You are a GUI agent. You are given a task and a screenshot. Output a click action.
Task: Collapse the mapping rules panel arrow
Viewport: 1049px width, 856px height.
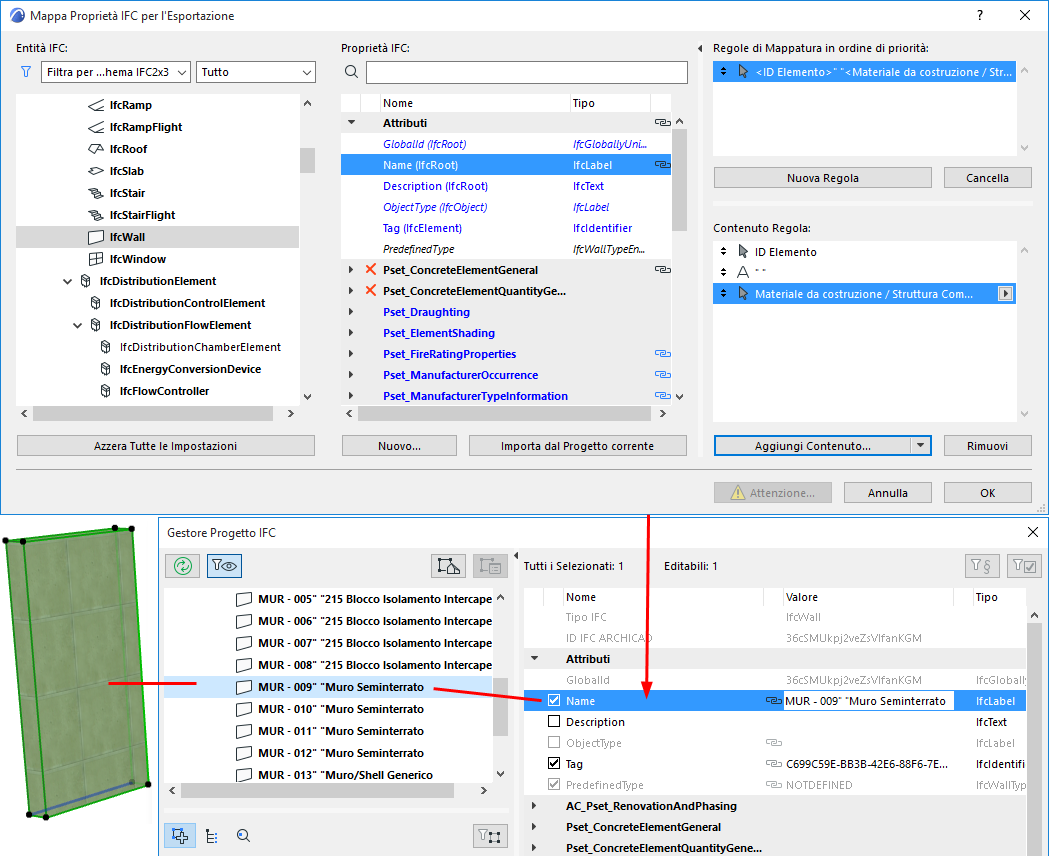click(700, 48)
